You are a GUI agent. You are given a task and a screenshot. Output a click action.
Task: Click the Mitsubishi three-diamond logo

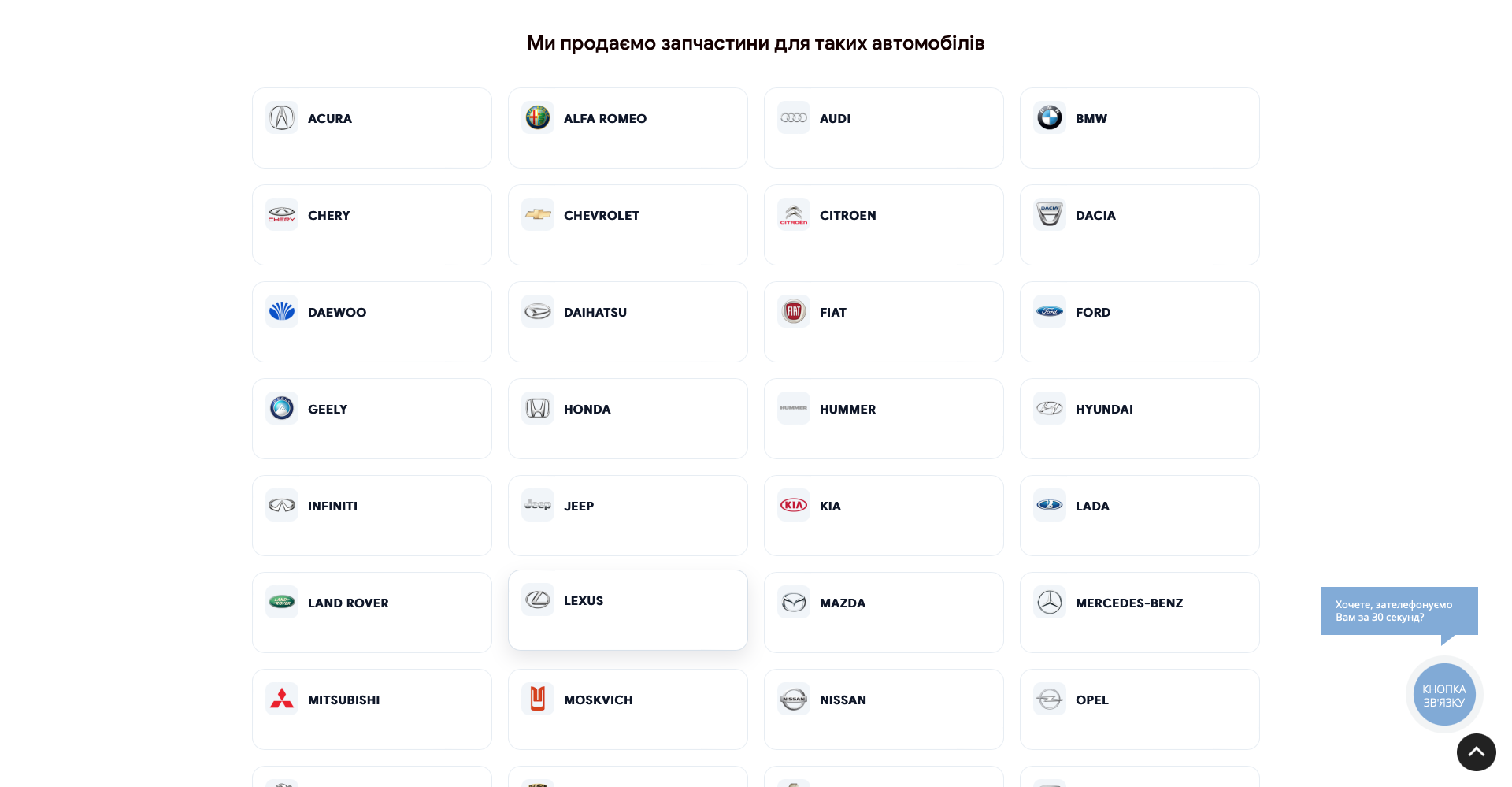(x=282, y=699)
